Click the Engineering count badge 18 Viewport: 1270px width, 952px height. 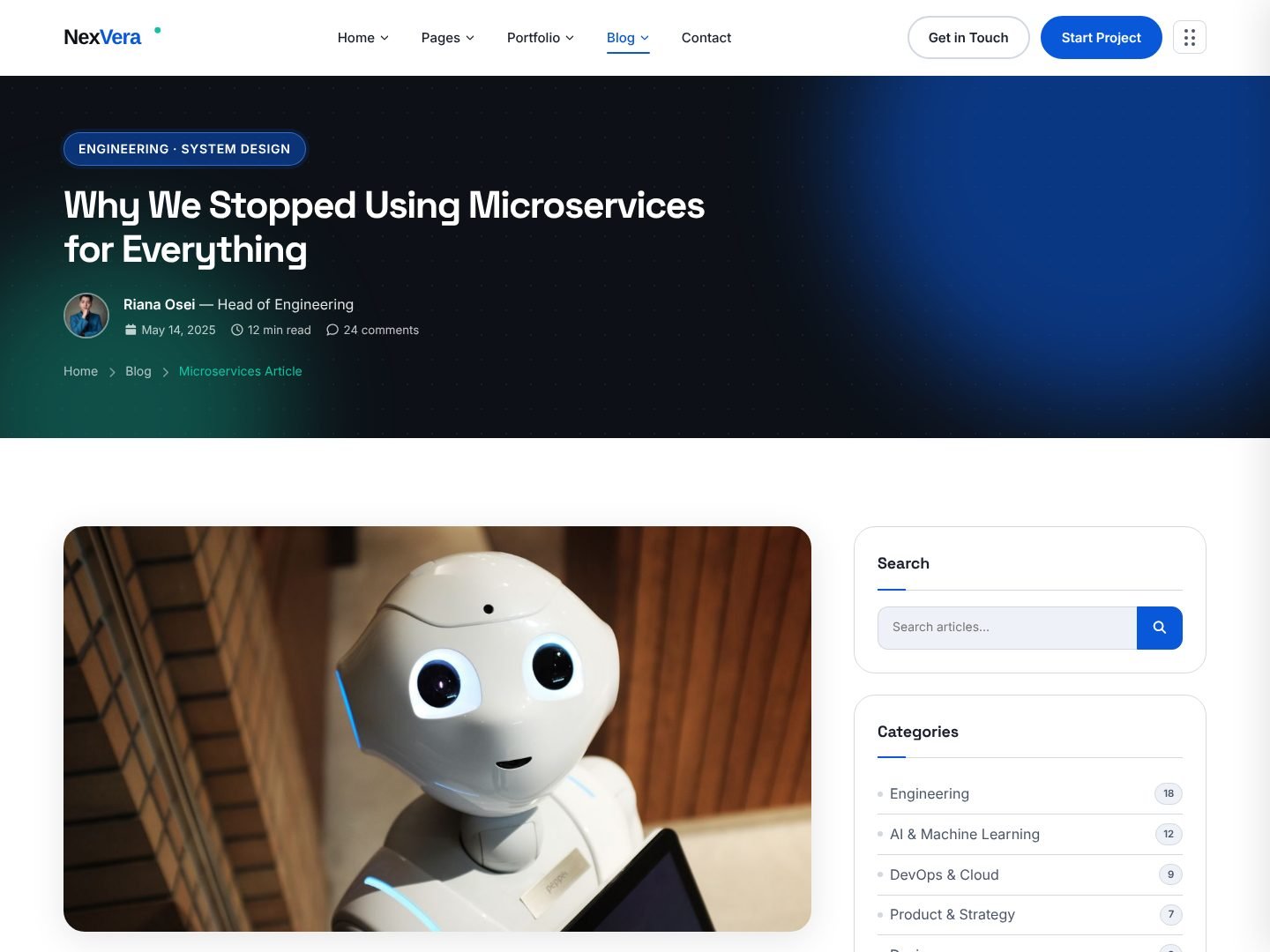click(x=1169, y=793)
